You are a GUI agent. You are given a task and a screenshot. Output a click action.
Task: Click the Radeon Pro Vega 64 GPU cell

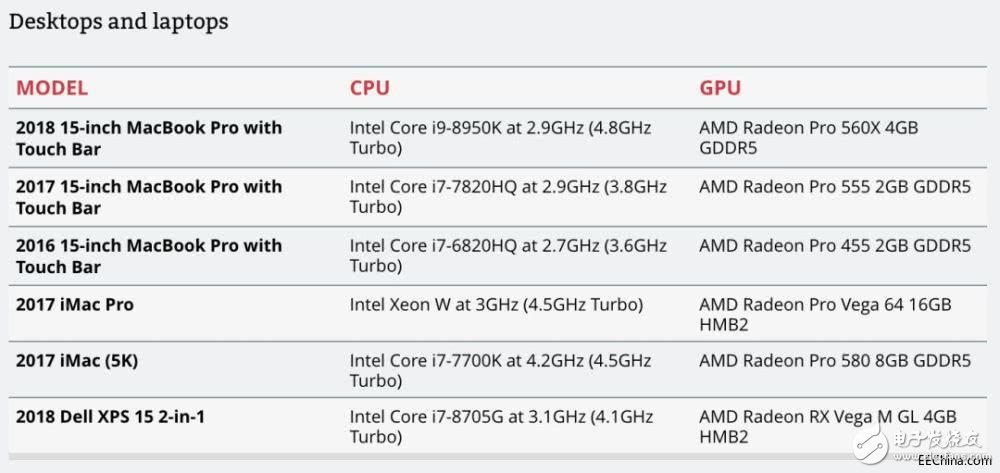point(825,314)
